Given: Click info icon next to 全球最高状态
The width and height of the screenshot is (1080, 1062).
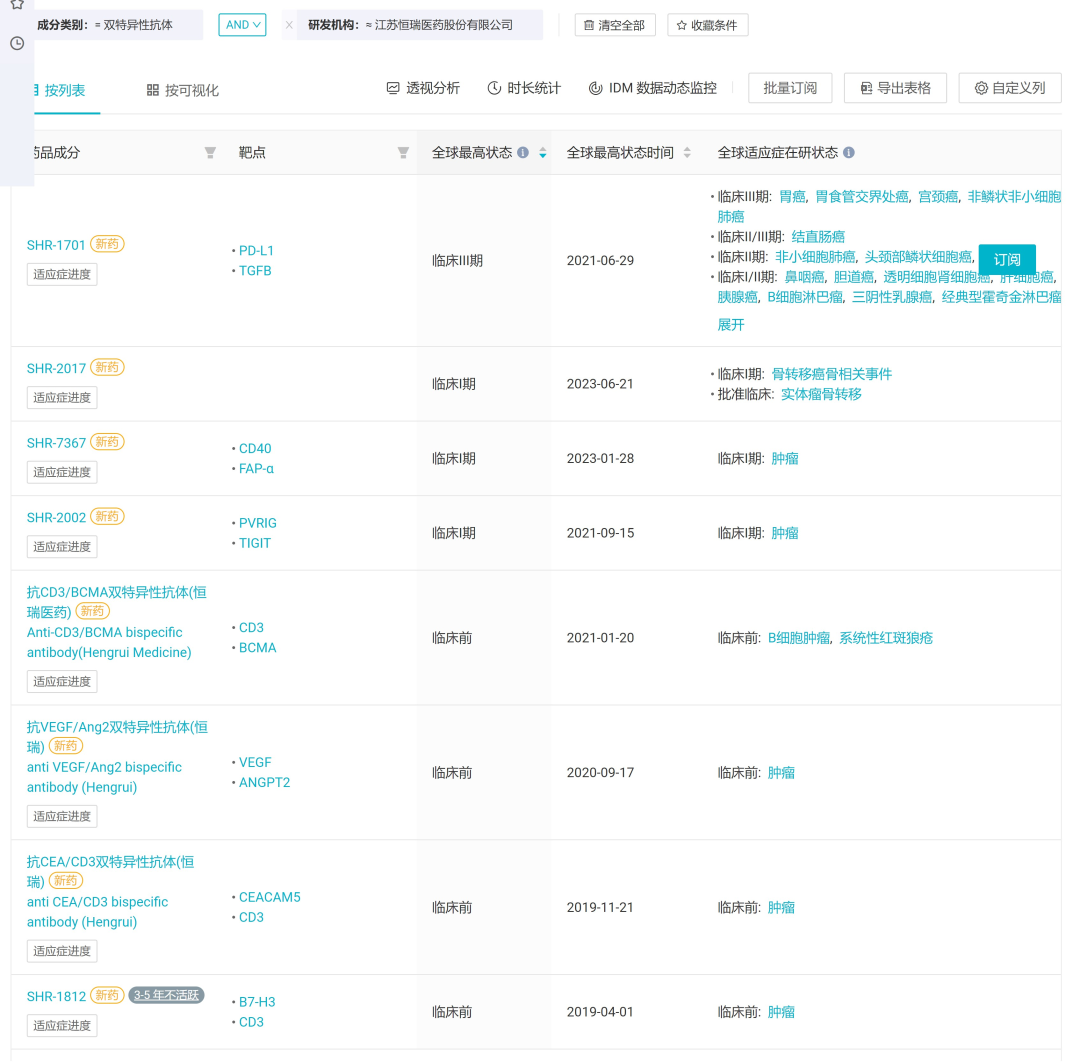Looking at the screenshot, I should pyautogui.click(x=523, y=153).
